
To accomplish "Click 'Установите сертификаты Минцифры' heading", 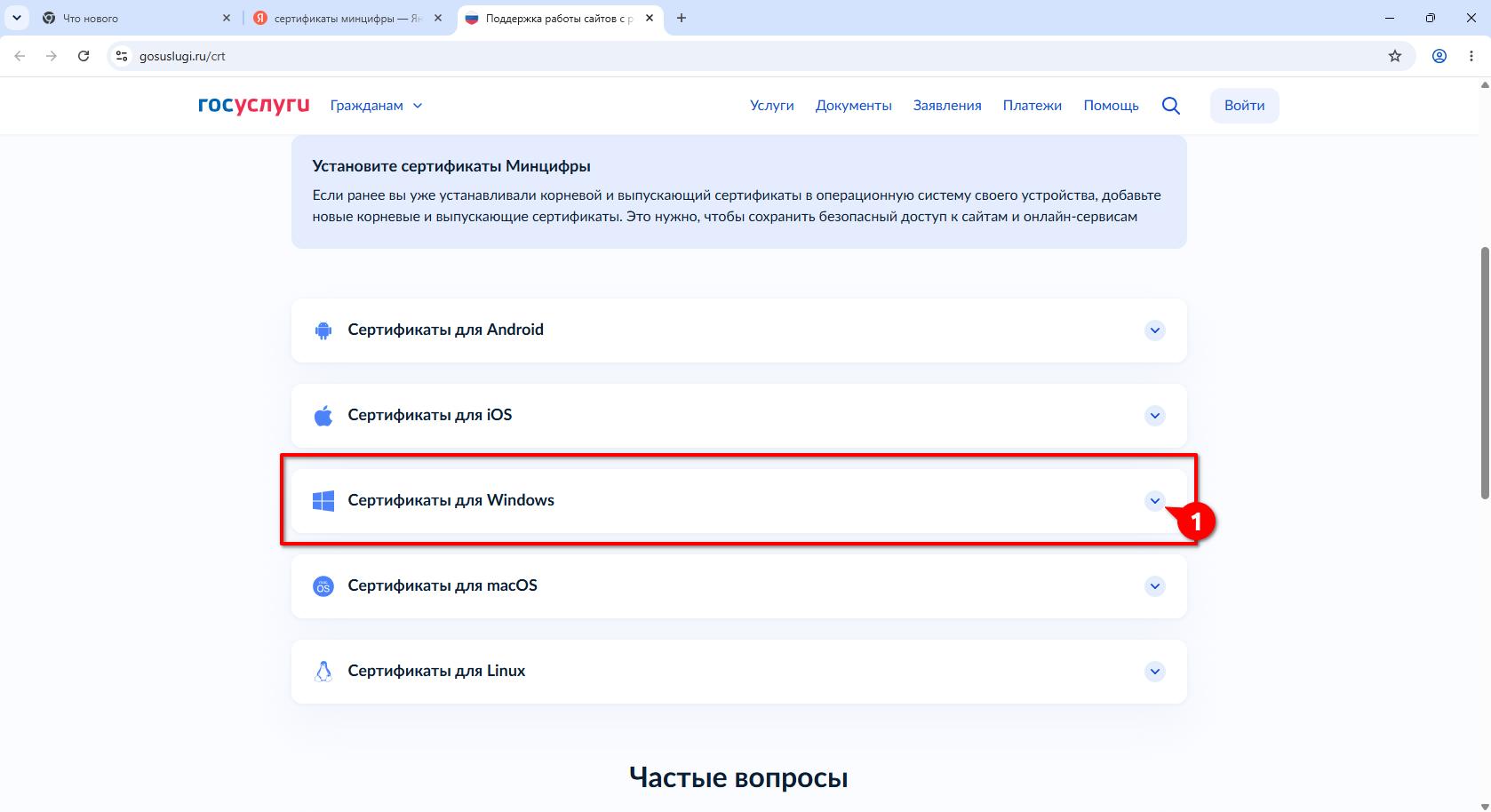I will click(451, 166).
